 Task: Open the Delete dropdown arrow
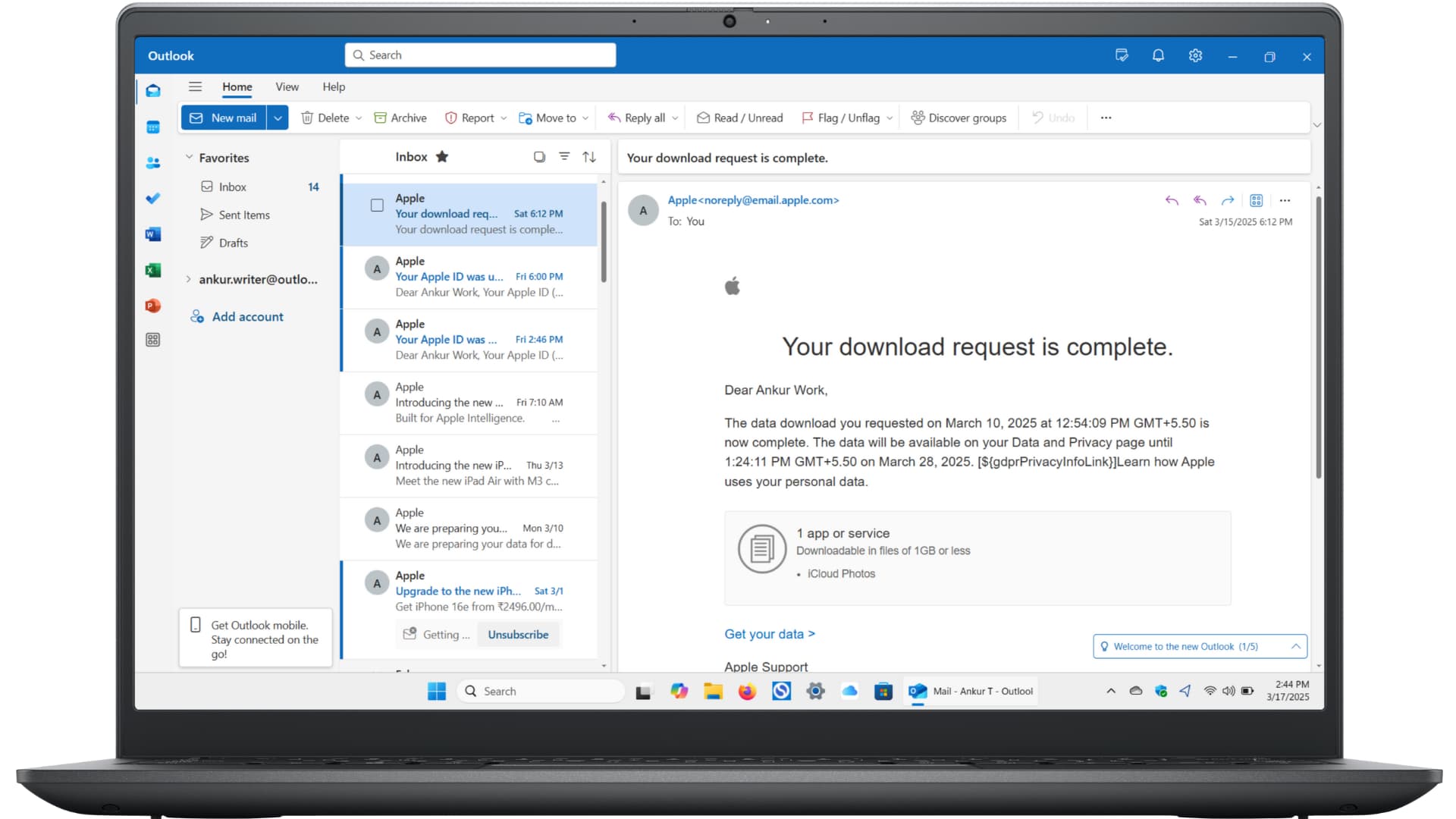tap(359, 118)
